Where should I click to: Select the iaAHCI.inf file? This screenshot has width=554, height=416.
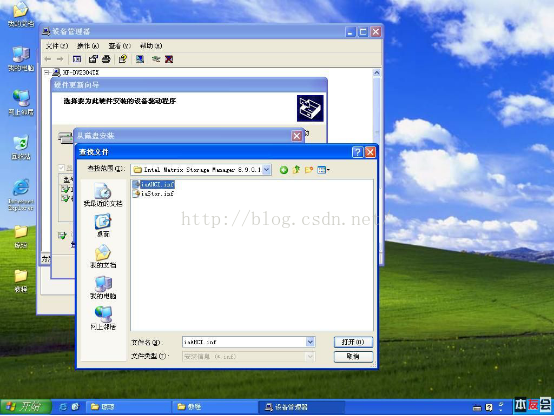[153, 184]
